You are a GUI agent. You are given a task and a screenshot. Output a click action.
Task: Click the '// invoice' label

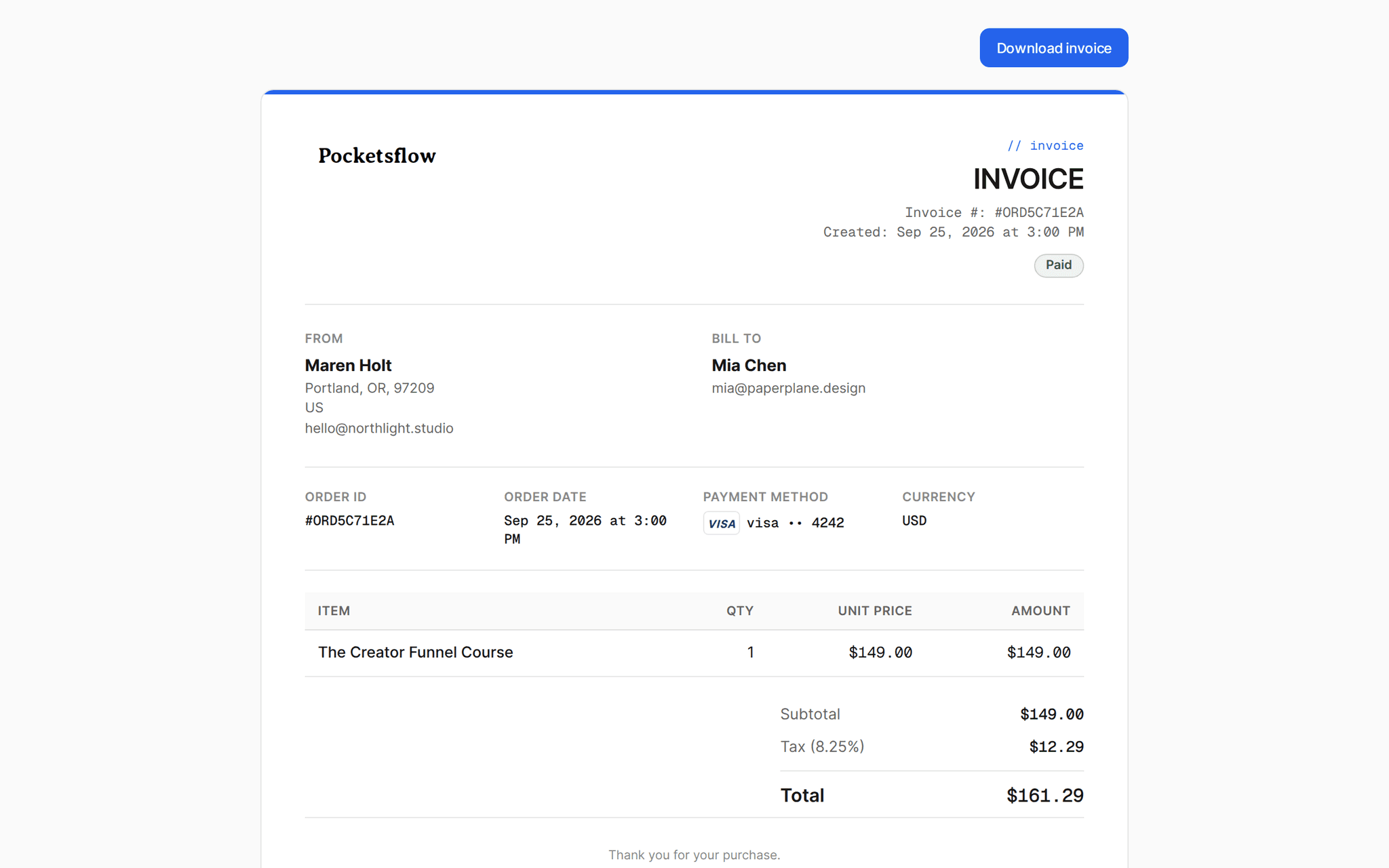[x=1045, y=146]
